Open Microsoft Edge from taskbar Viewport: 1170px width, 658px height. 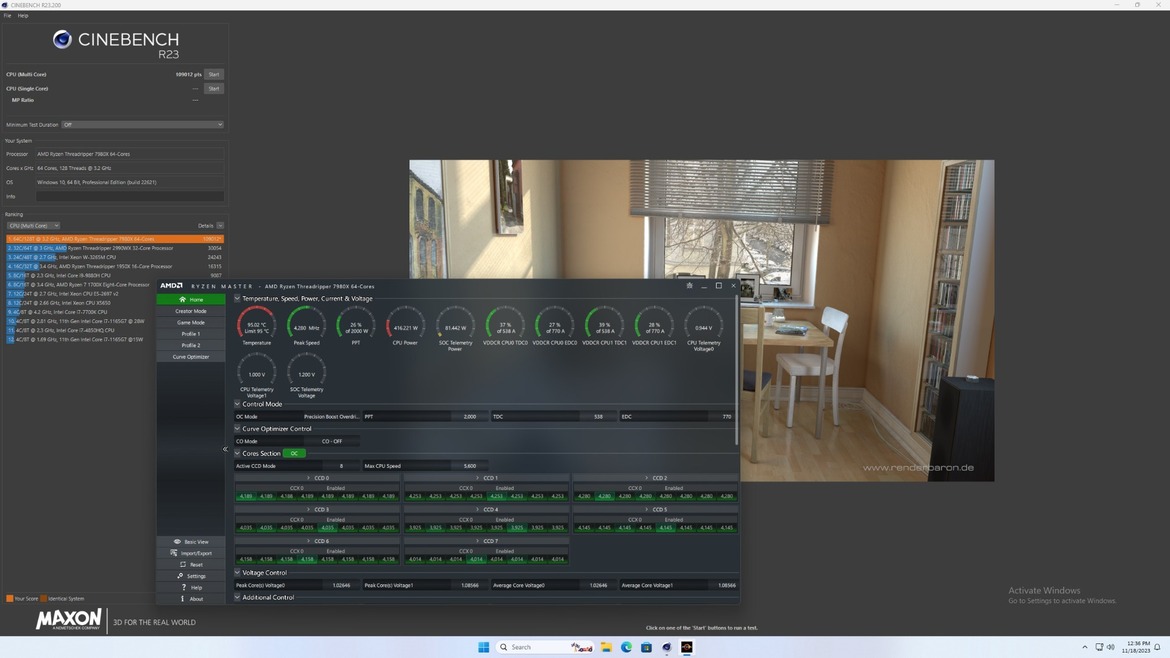(626, 647)
